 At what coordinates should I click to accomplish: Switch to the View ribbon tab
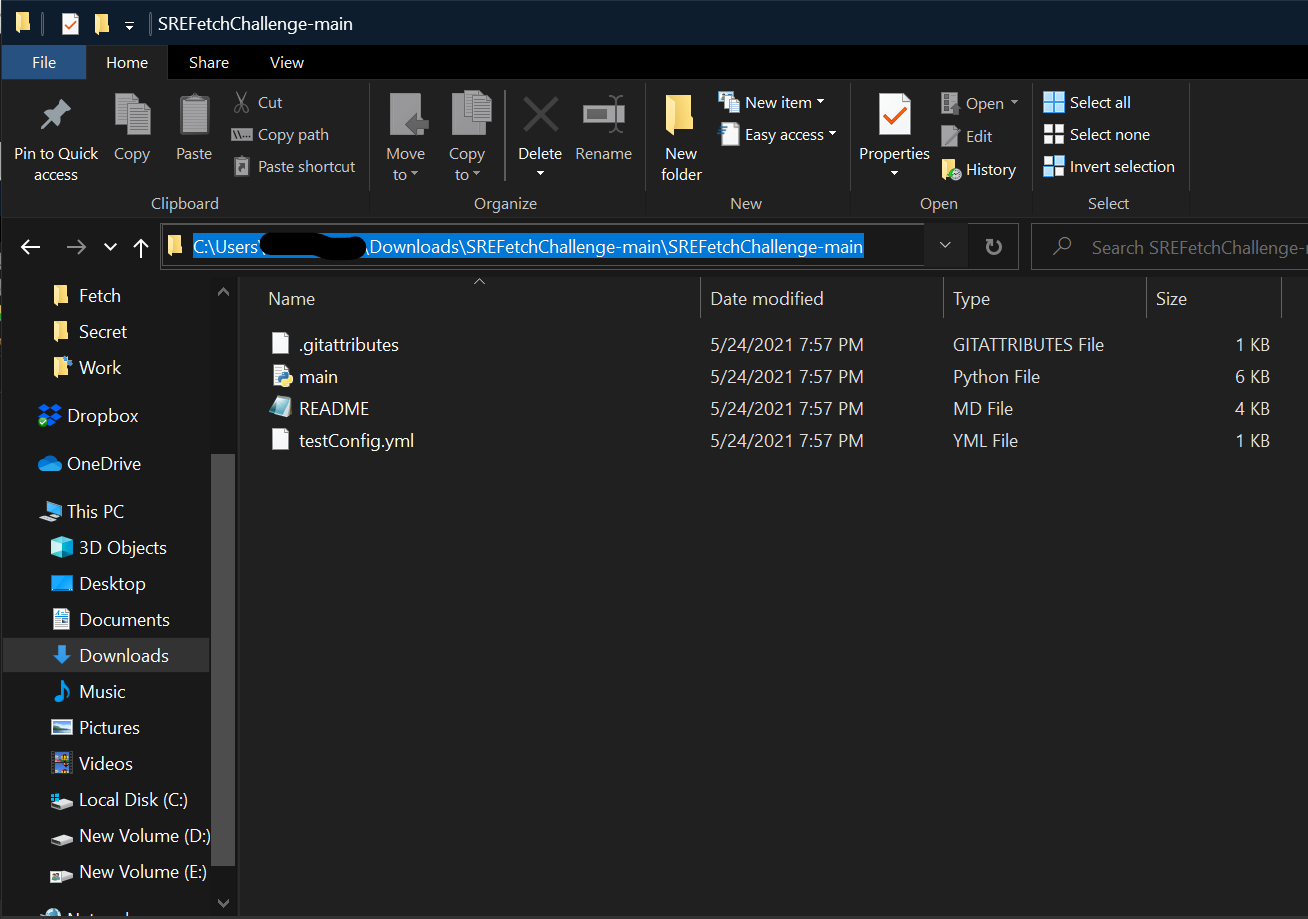(x=287, y=62)
